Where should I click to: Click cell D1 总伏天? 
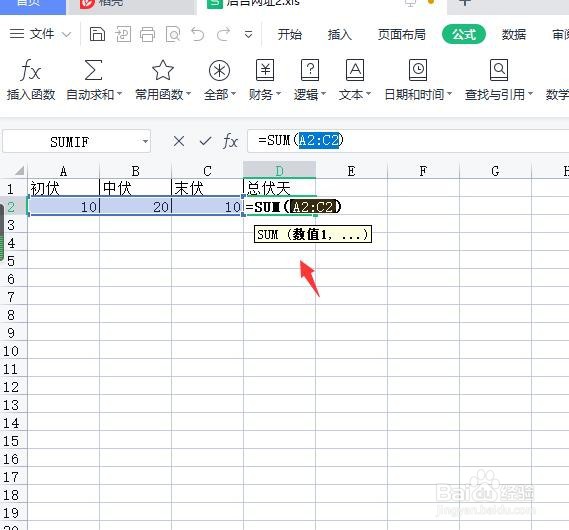(x=279, y=188)
